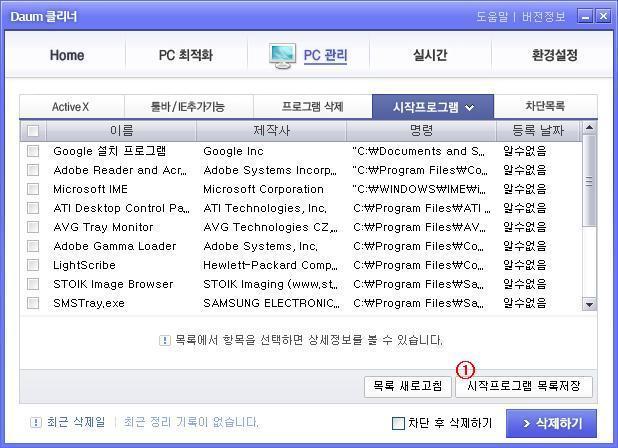The height and width of the screenshot is (448, 618).
Task: Click the info icon beside 최근 삭제일
Action: coord(35,423)
